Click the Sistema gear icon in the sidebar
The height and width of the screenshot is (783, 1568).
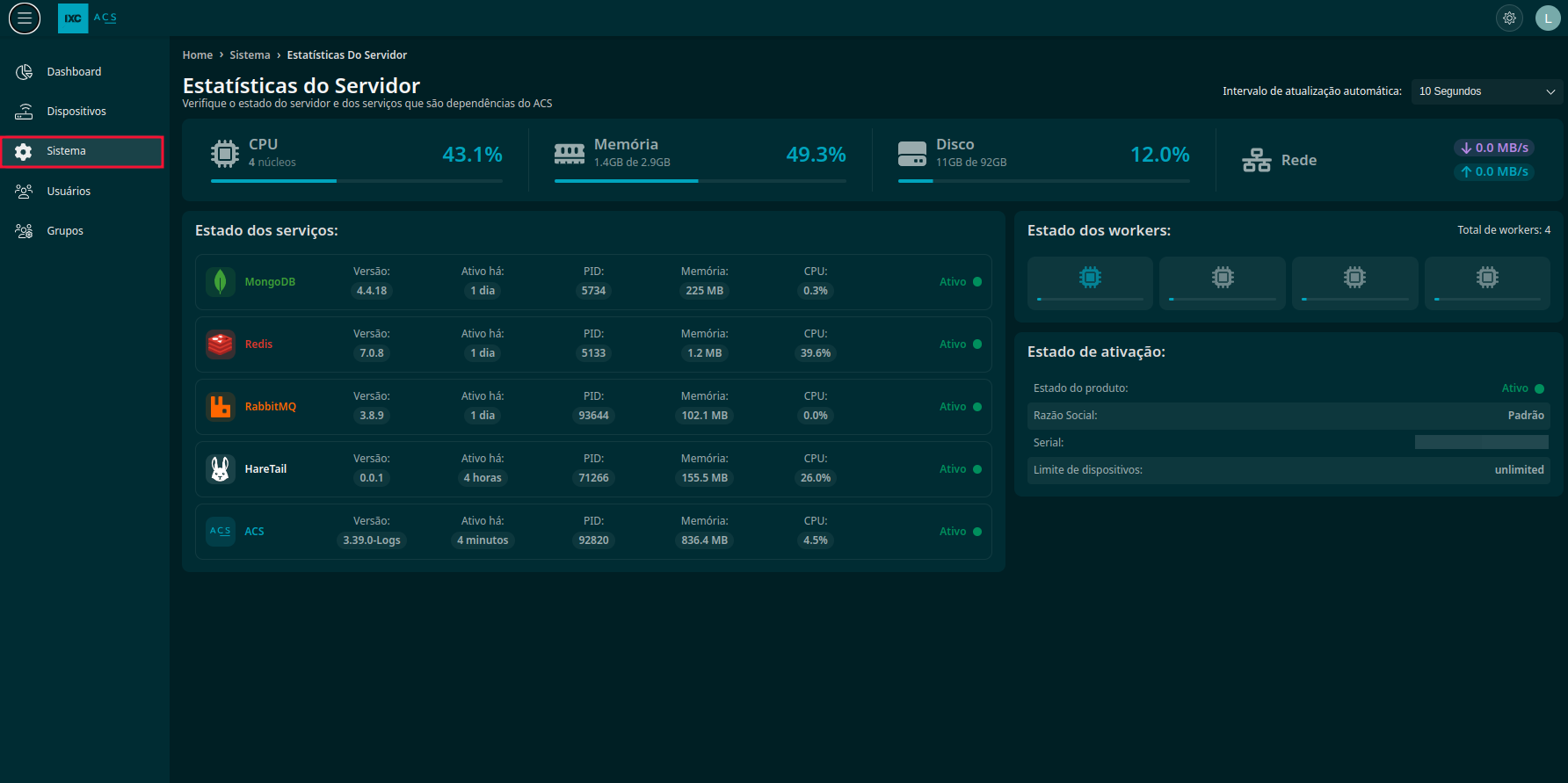point(24,151)
